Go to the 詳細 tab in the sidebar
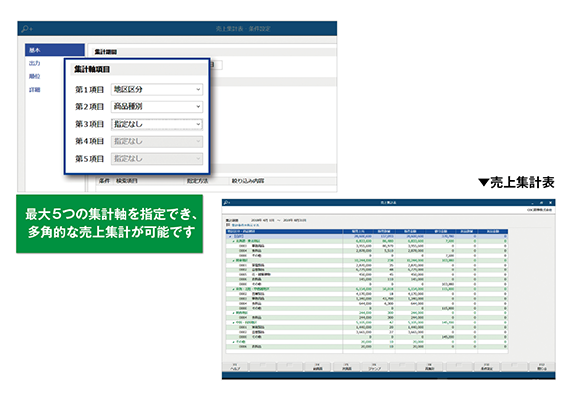Viewport: 575px width, 401px height. 34,89
